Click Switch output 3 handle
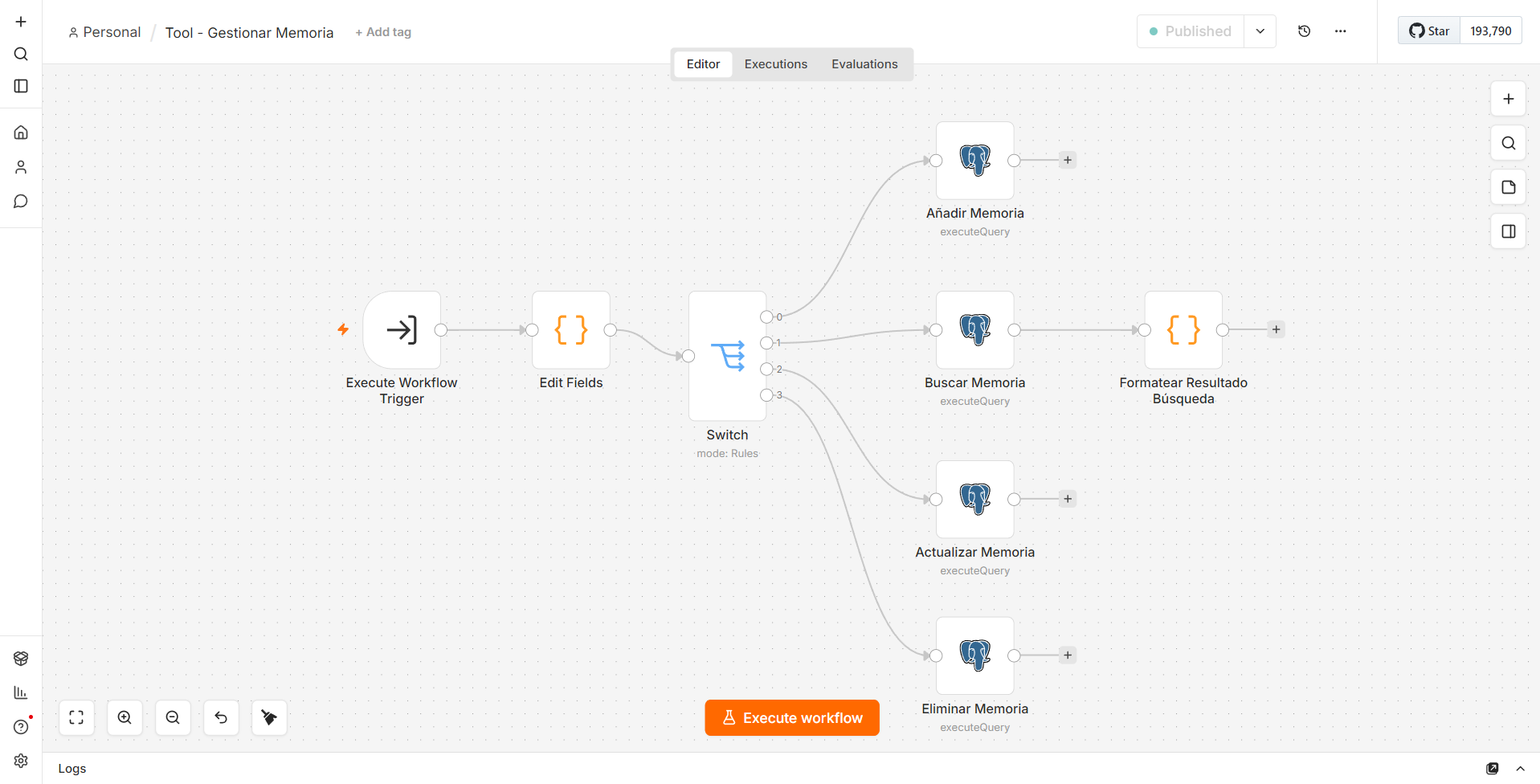The image size is (1540, 784). [x=766, y=395]
